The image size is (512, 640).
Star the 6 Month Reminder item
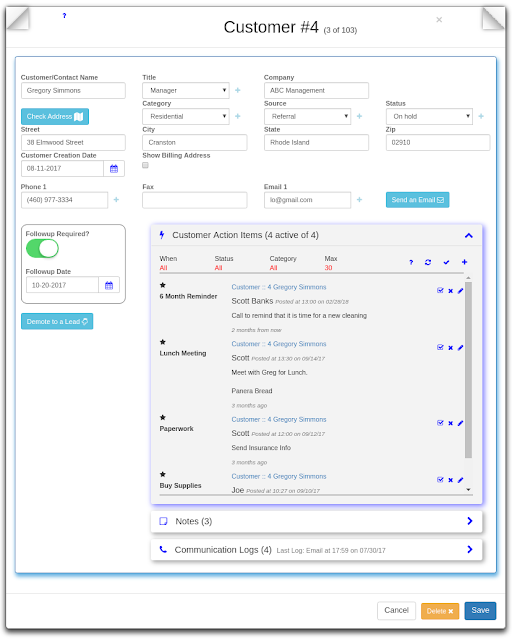(x=163, y=285)
